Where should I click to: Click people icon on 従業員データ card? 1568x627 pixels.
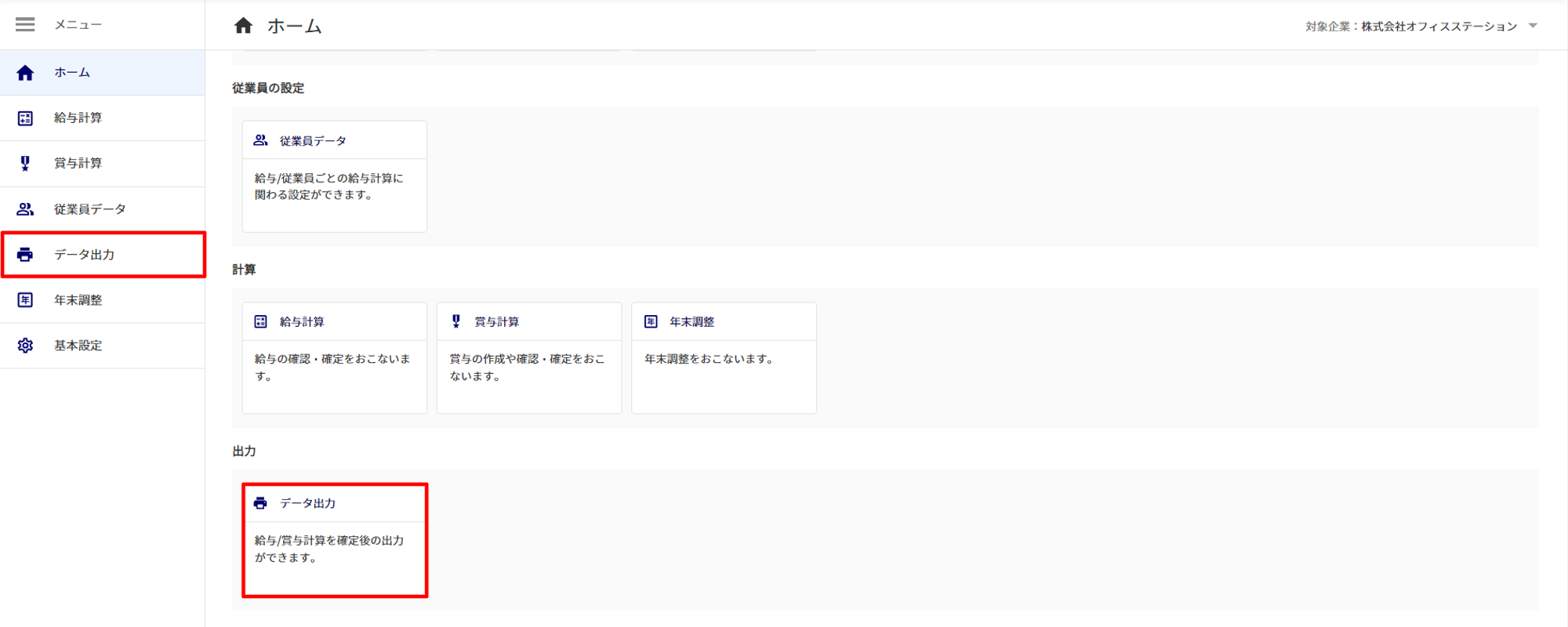tap(261, 140)
